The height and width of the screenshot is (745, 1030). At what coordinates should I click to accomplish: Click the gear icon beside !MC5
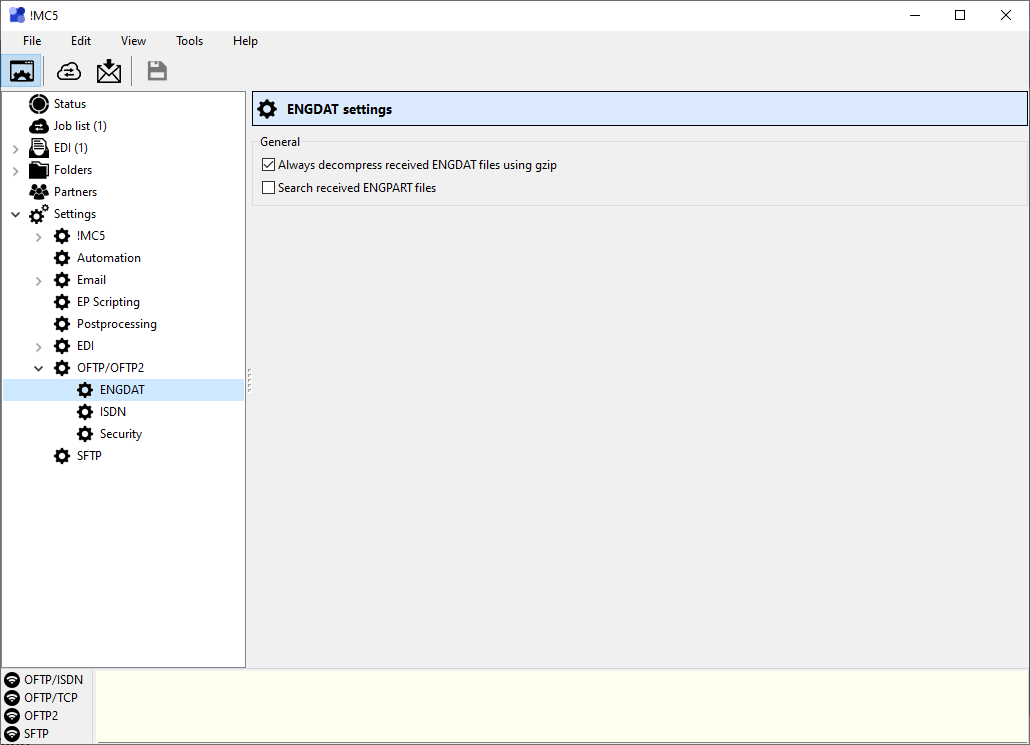pos(62,236)
